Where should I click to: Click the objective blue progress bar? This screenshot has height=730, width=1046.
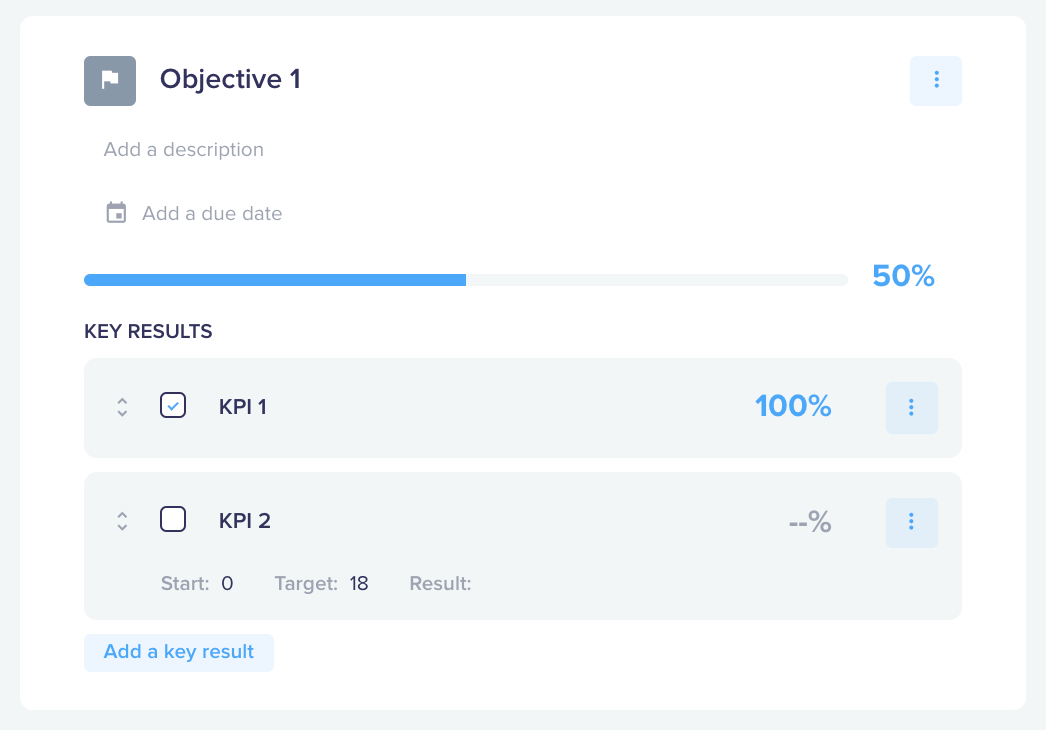[466, 280]
